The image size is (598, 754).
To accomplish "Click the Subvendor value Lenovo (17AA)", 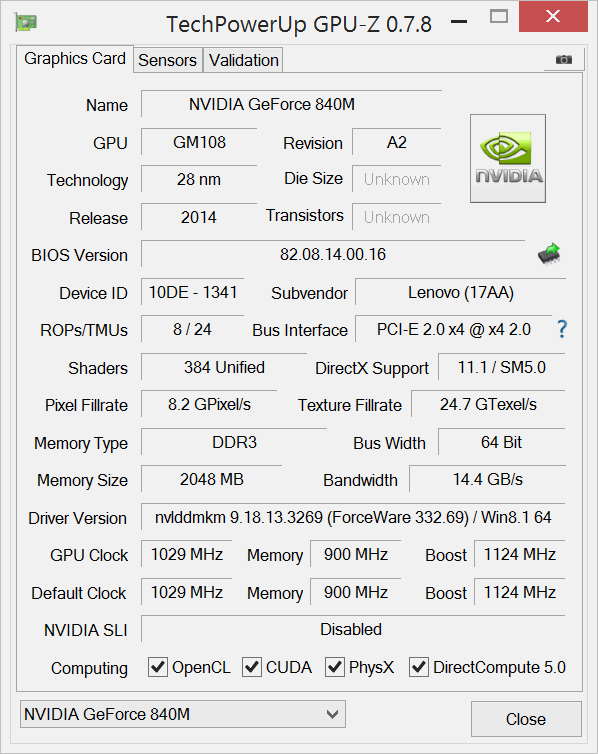I will point(461,292).
